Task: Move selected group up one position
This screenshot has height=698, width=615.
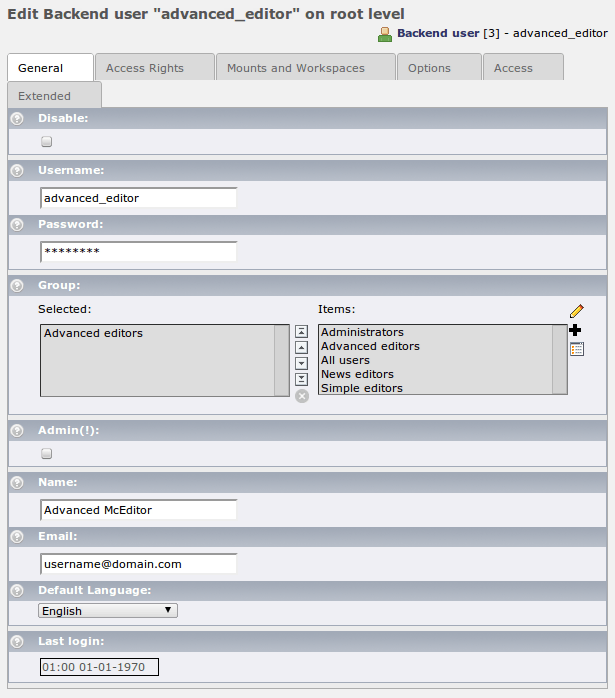Action: click(x=301, y=347)
